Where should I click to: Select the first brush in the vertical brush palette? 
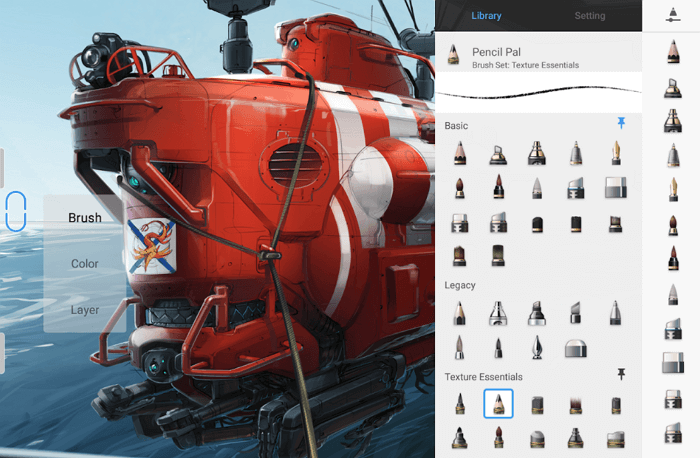[672, 54]
